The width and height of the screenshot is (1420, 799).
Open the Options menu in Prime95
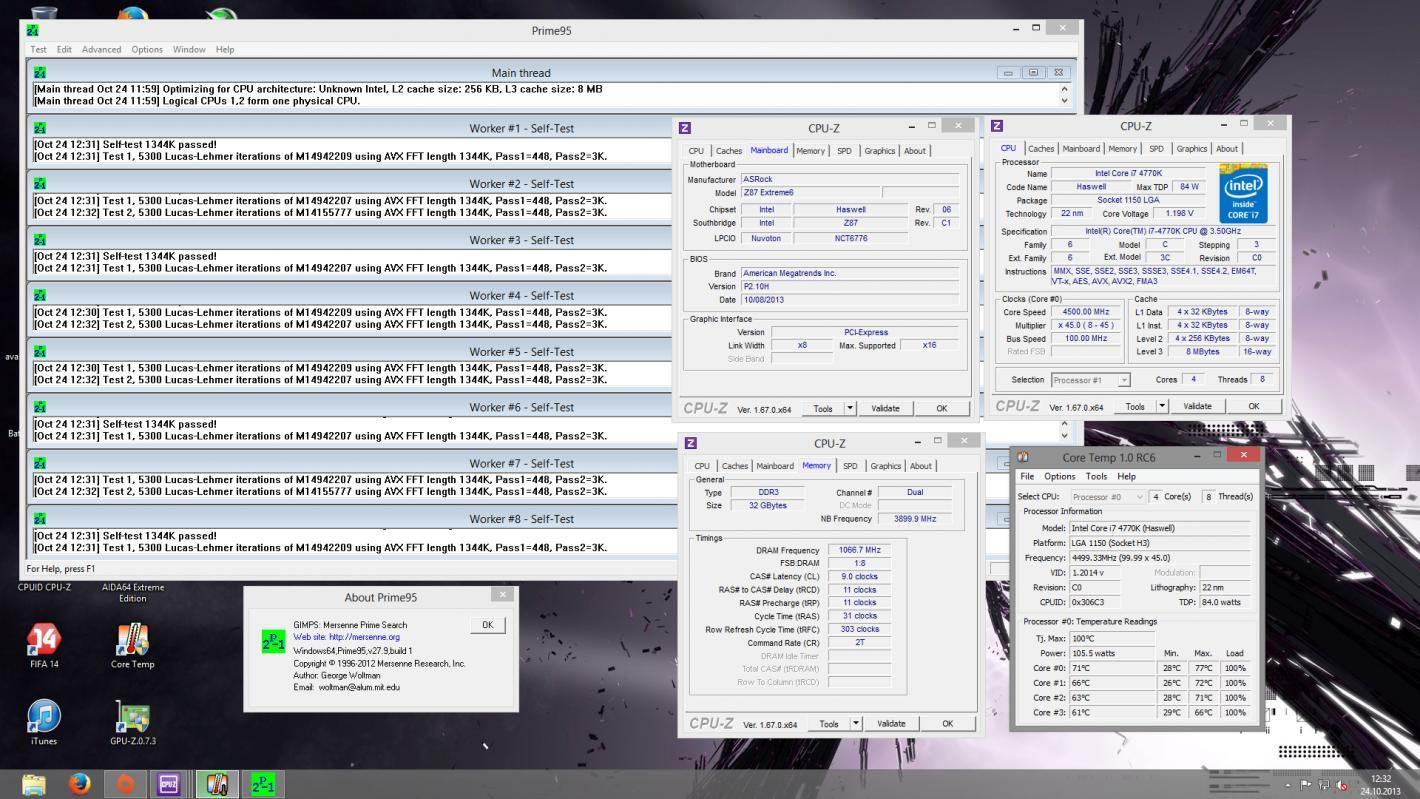[x=147, y=49]
